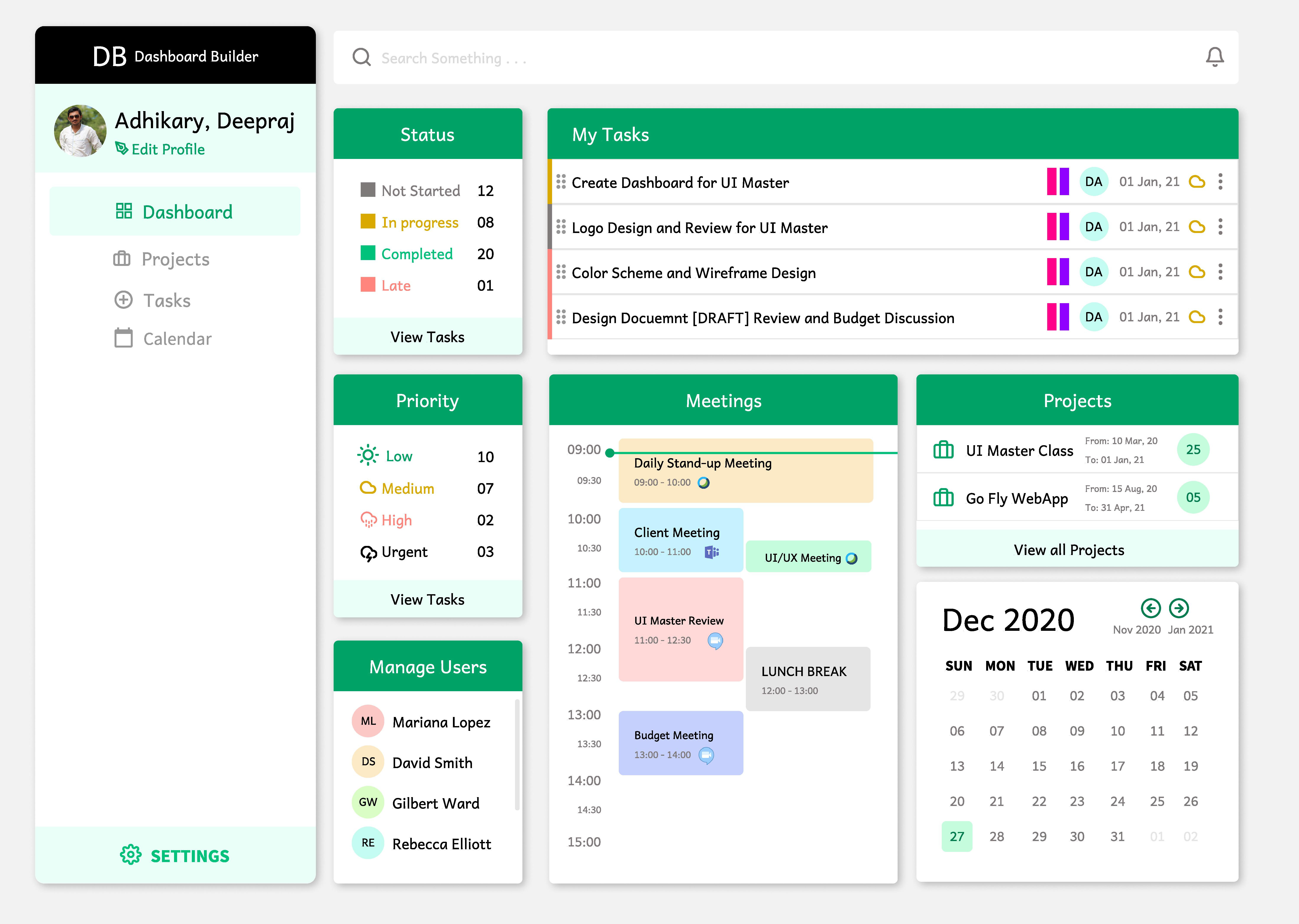Open kebab menu for Design Document task
Image resolution: width=1299 pixels, height=924 pixels.
pyautogui.click(x=1220, y=317)
